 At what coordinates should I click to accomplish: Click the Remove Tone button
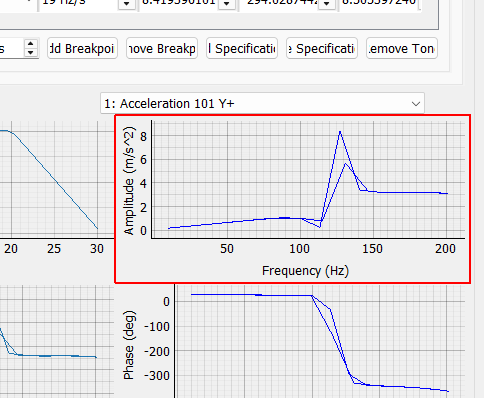[x=402, y=49]
